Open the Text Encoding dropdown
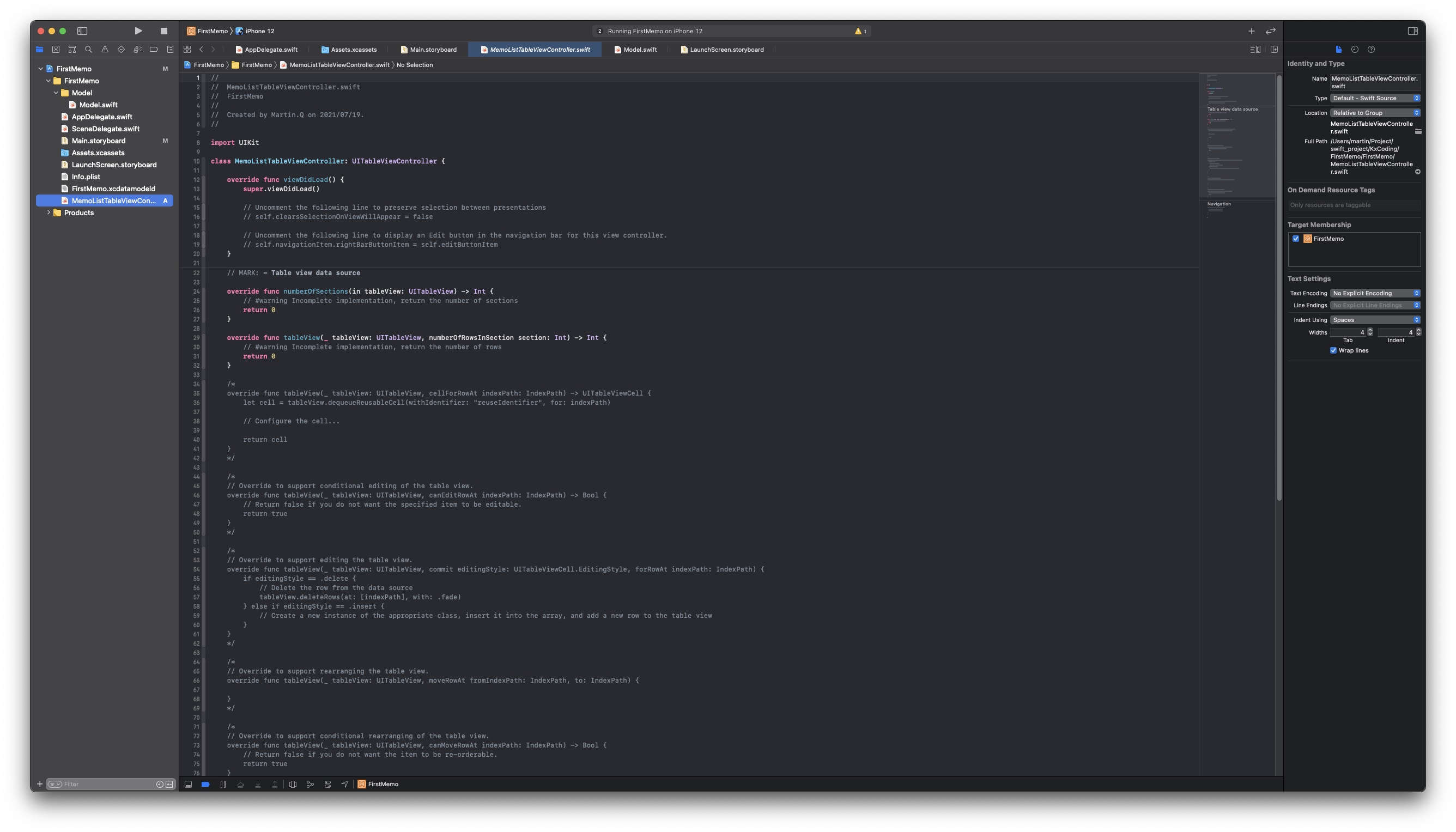 click(1375, 293)
